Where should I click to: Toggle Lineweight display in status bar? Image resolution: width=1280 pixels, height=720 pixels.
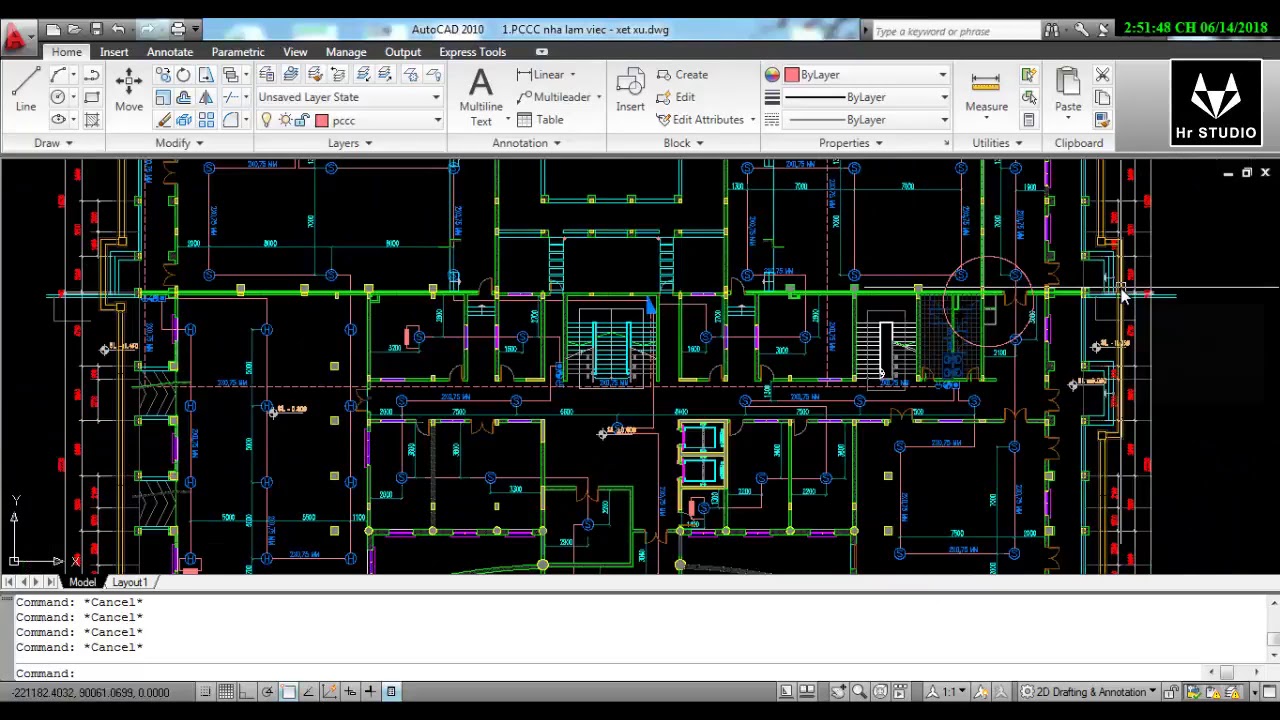click(x=370, y=691)
